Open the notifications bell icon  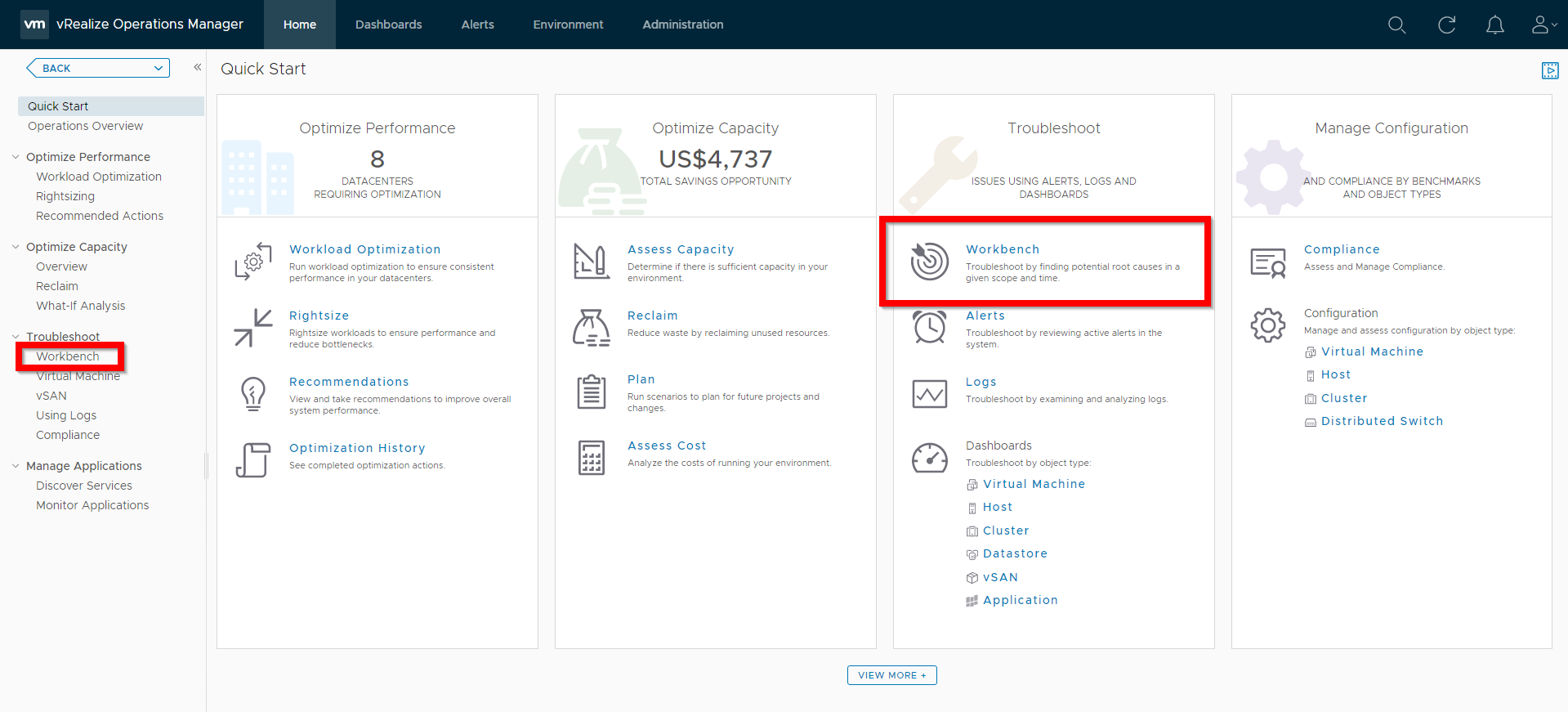tap(1495, 25)
